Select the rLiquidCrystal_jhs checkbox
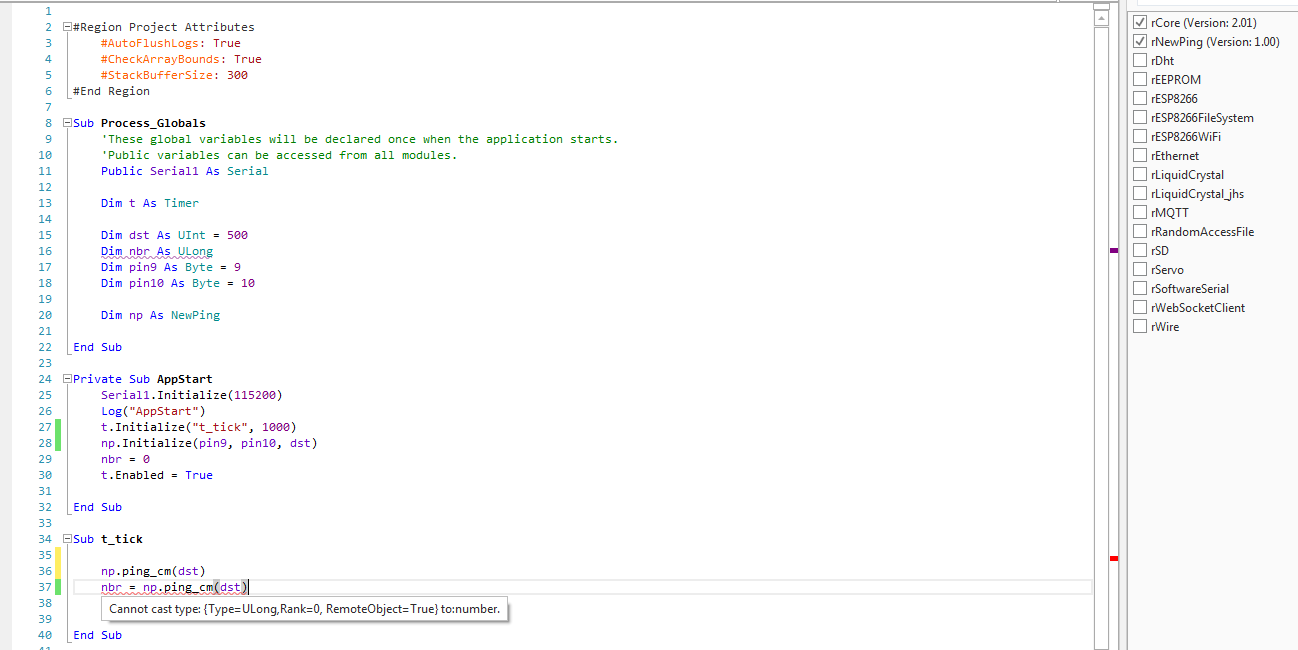The image size is (1298, 650). coord(1140,193)
